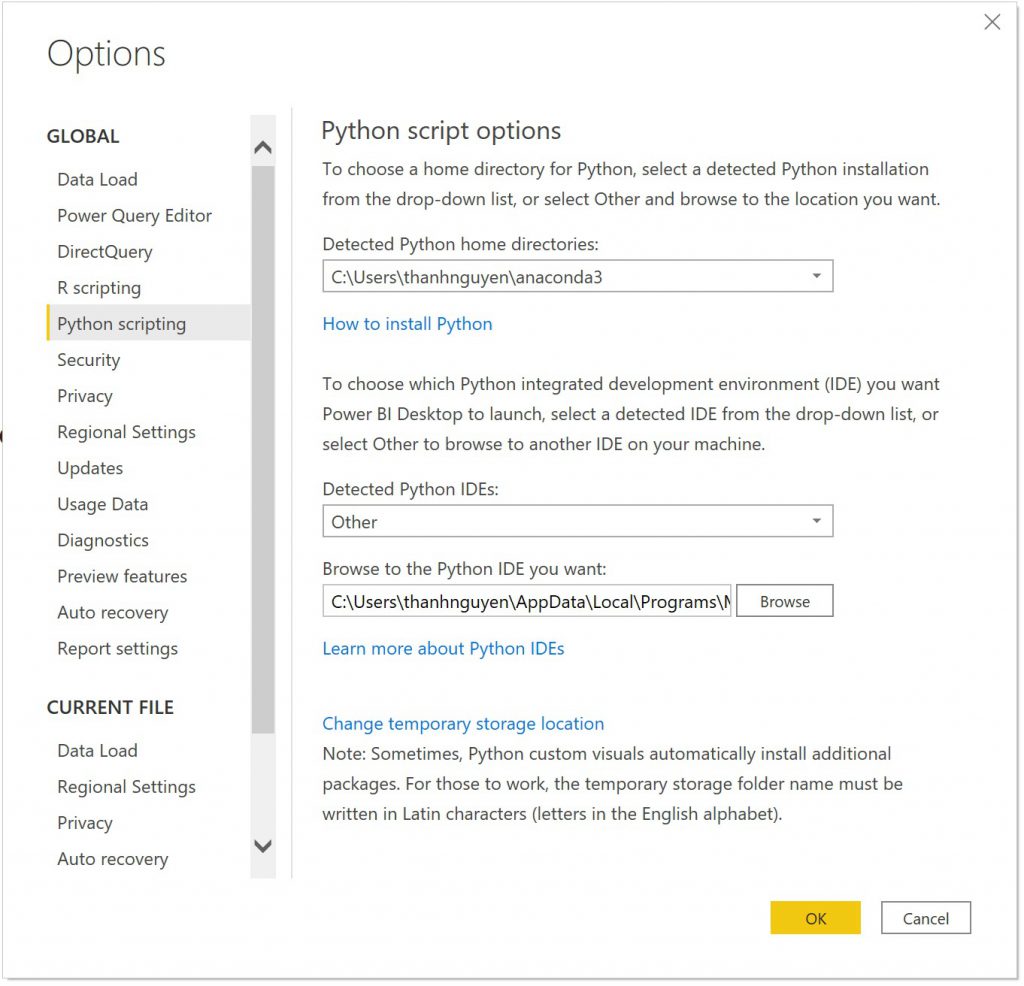Collapse the sidebar with the scrollbar up arrow
The width and height of the screenshot is (1024, 986).
(x=263, y=145)
